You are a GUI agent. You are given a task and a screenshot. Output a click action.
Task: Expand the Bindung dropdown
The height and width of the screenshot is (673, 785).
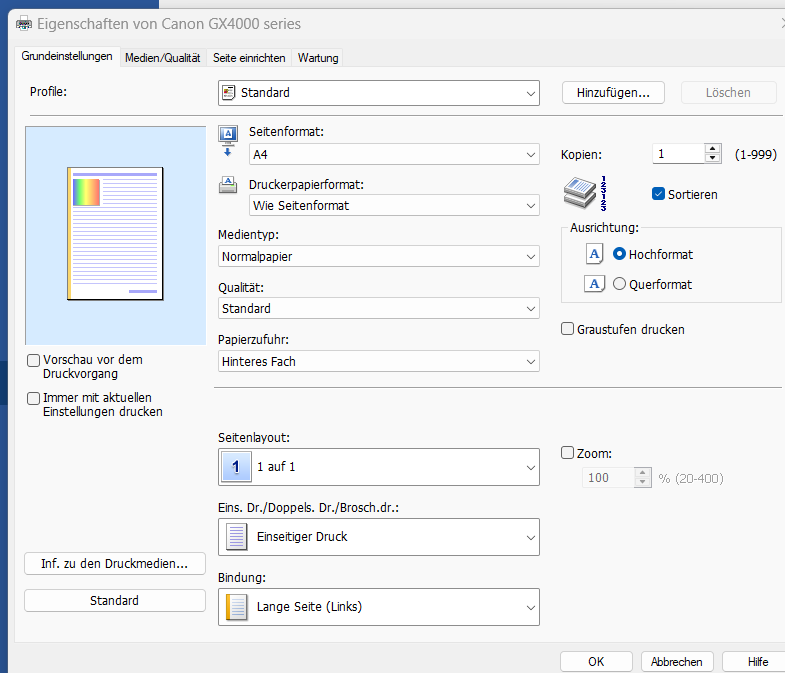coord(379,607)
